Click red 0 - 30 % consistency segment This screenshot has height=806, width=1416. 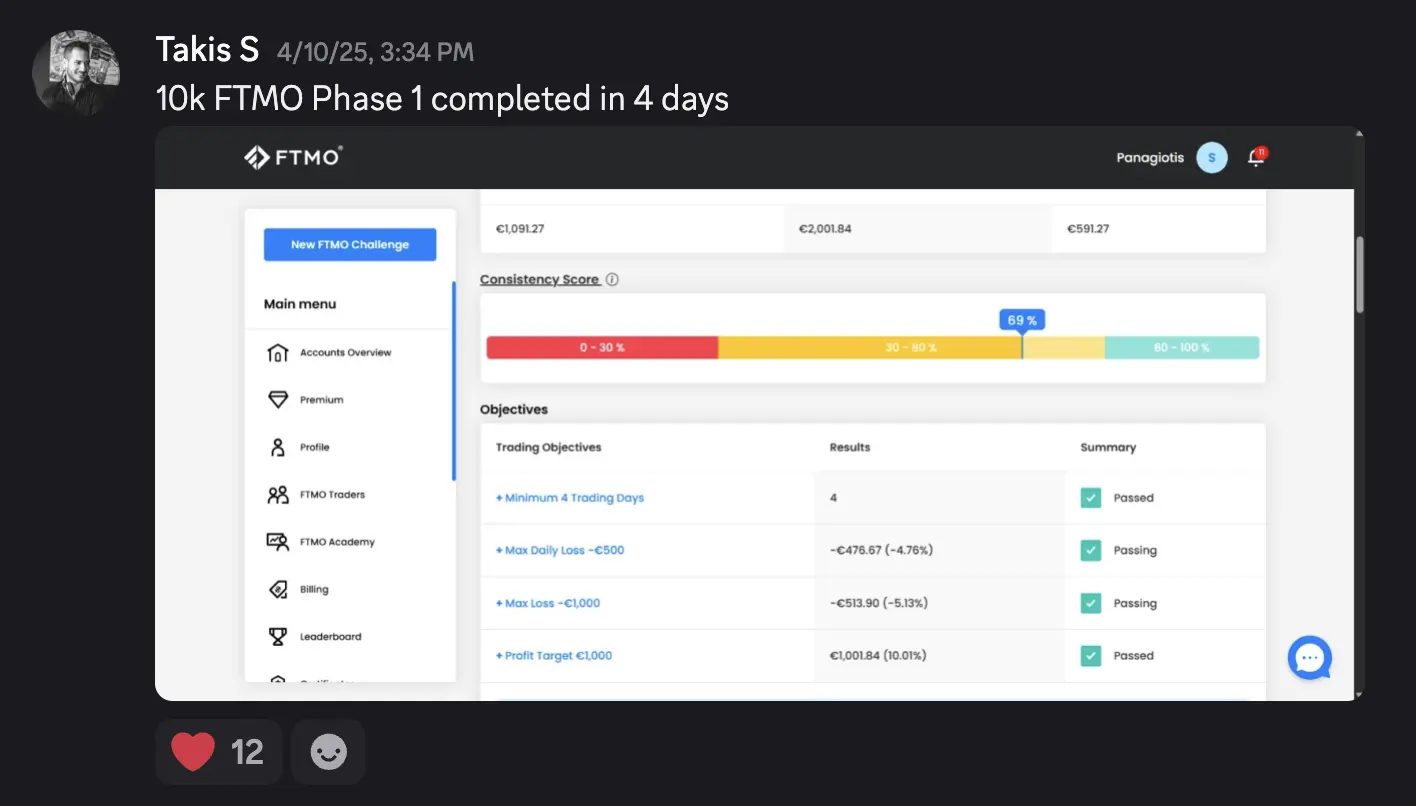(x=602, y=348)
